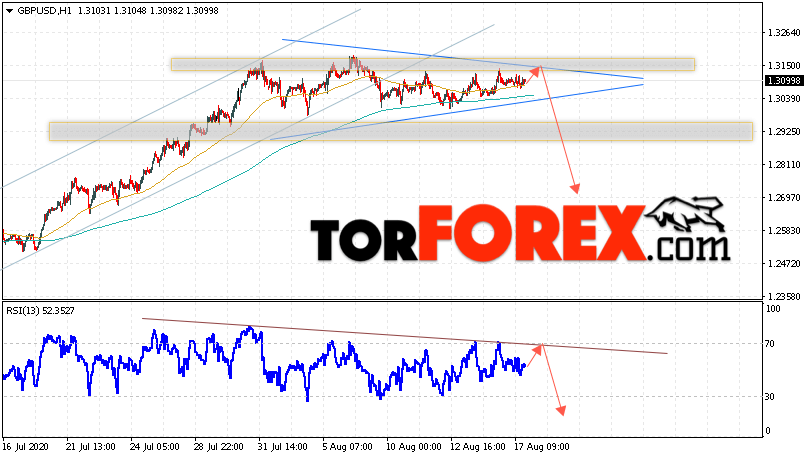Screen dimensions: 808x458
Task: Select the 16 Jul 2020 time label
Action: tap(25, 447)
